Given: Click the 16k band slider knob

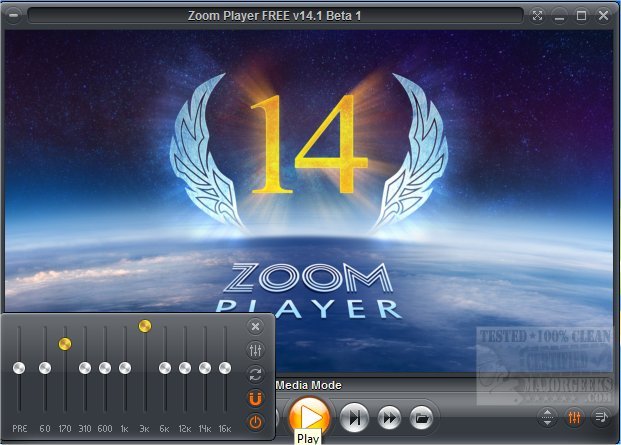Looking at the screenshot, I should click(x=225, y=368).
